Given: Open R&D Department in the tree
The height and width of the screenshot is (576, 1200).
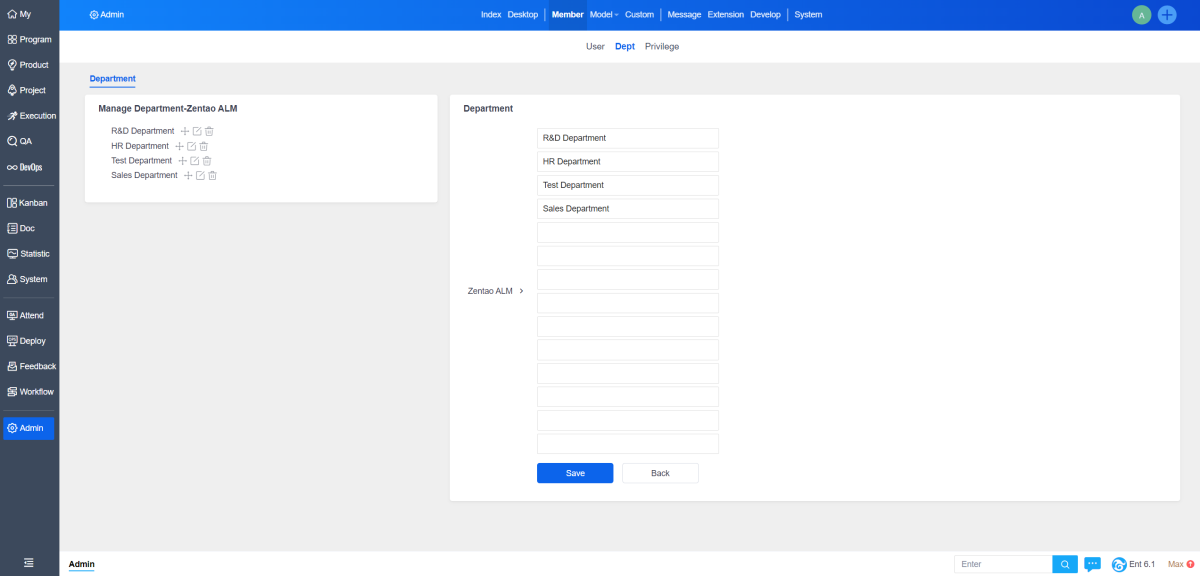Looking at the screenshot, I should 142,131.
